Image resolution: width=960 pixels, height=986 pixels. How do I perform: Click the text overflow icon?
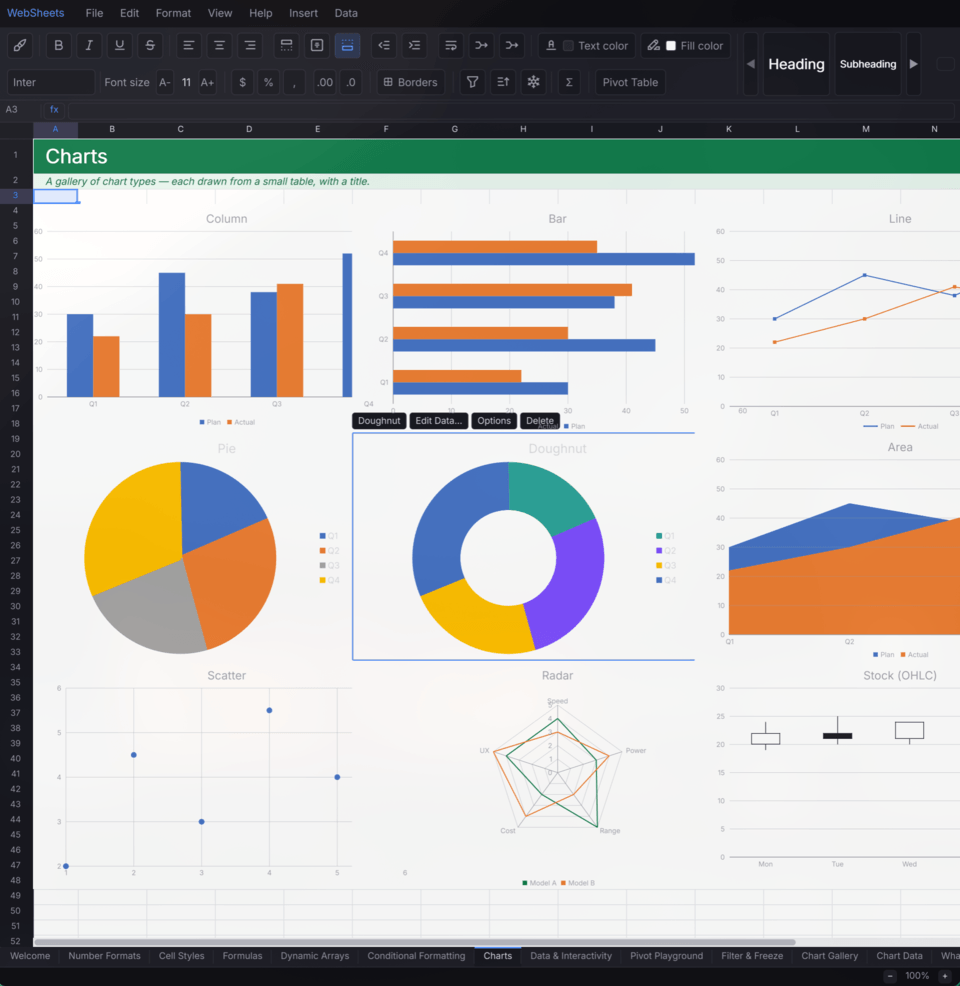[x=482, y=45]
